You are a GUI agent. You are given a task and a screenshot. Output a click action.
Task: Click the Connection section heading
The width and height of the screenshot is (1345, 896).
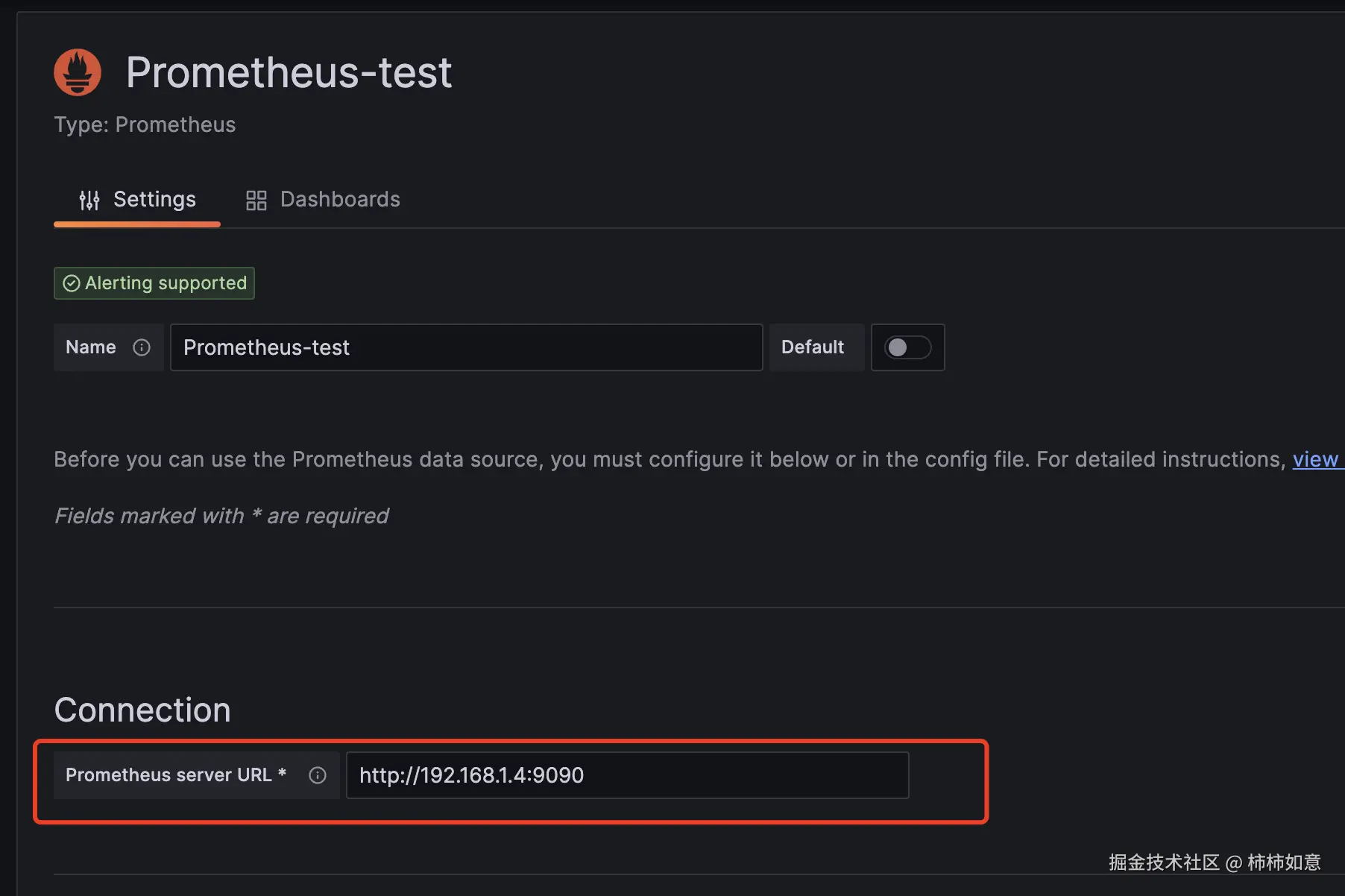142,710
